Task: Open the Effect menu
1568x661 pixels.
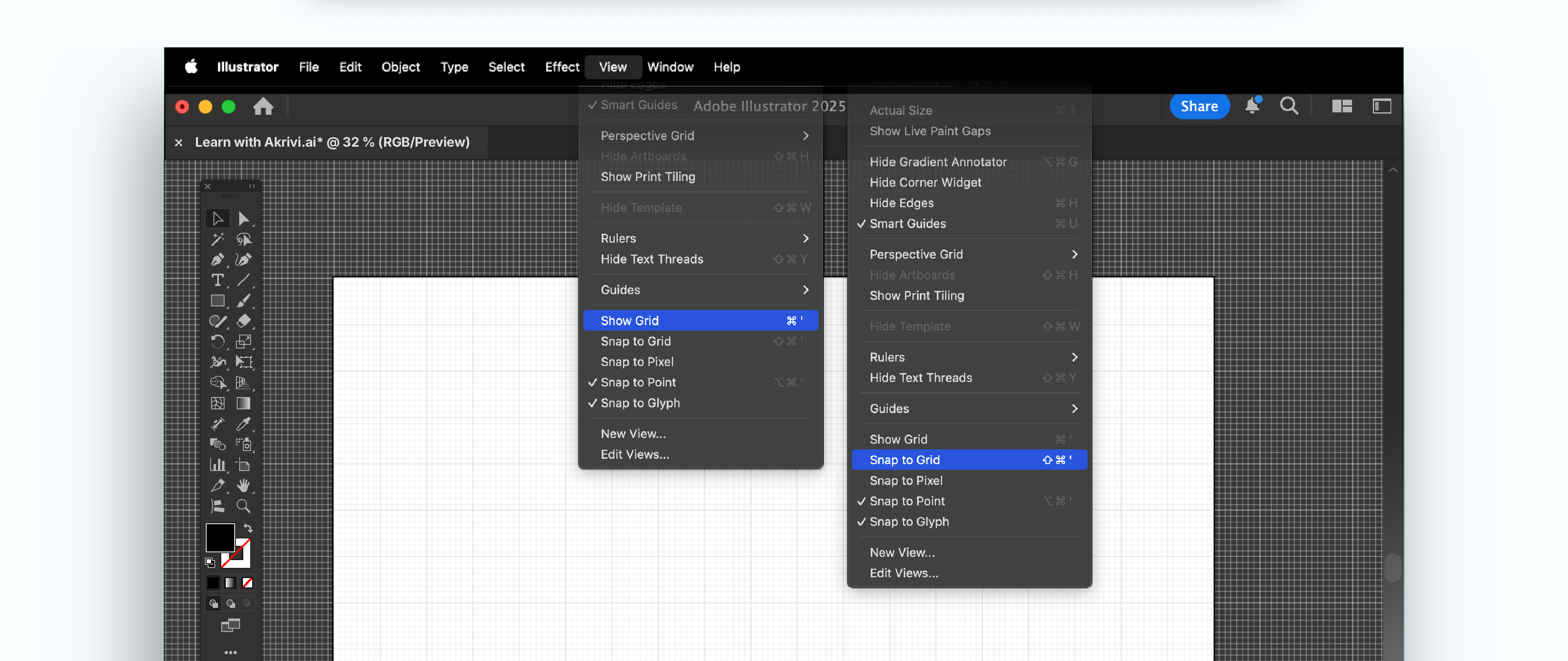Action: pyautogui.click(x=562, y=67)
